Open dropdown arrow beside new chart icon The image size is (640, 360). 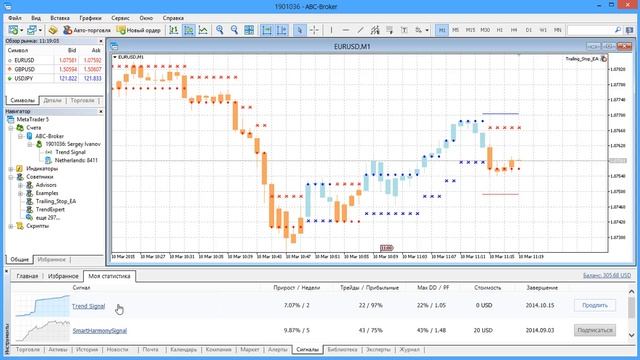pyautogui.click(x=22, y=30)
